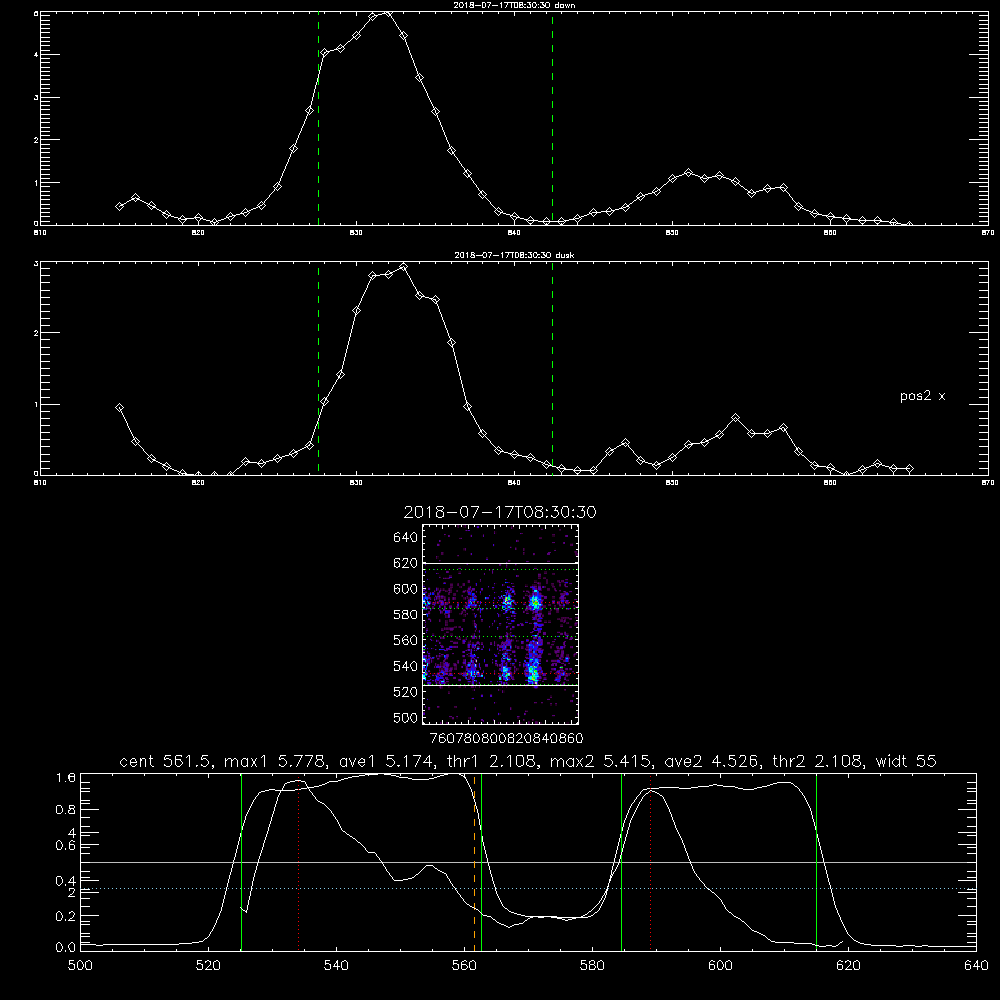Image resolution: width=1000 pixels, height=1000 pixels.
Task: Click the first diamond data point in dusk plot
Action: [119, 408]
